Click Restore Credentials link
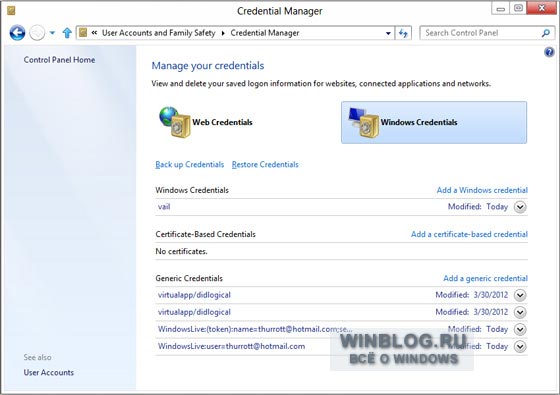Image resolution: width=560 pixels, height=395 pixels. [x=265, y=165]
